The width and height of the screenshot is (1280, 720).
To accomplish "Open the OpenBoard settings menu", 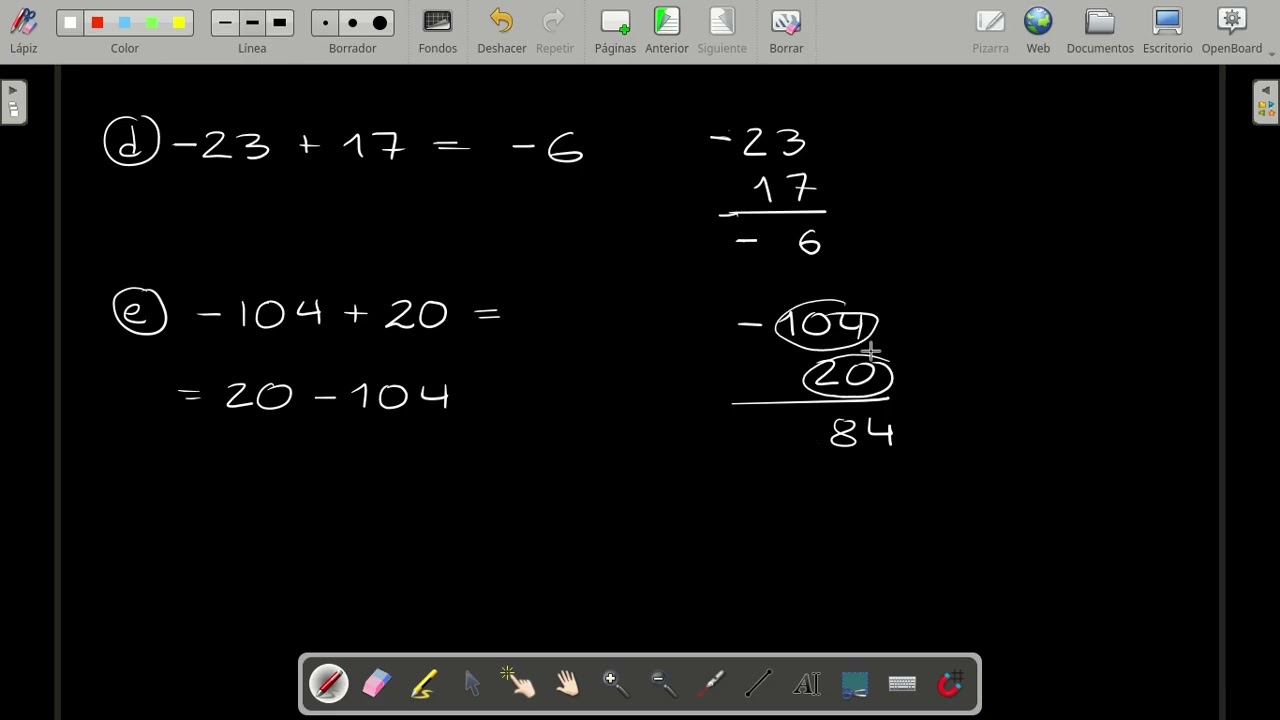I will click(x=1232, y=31).
